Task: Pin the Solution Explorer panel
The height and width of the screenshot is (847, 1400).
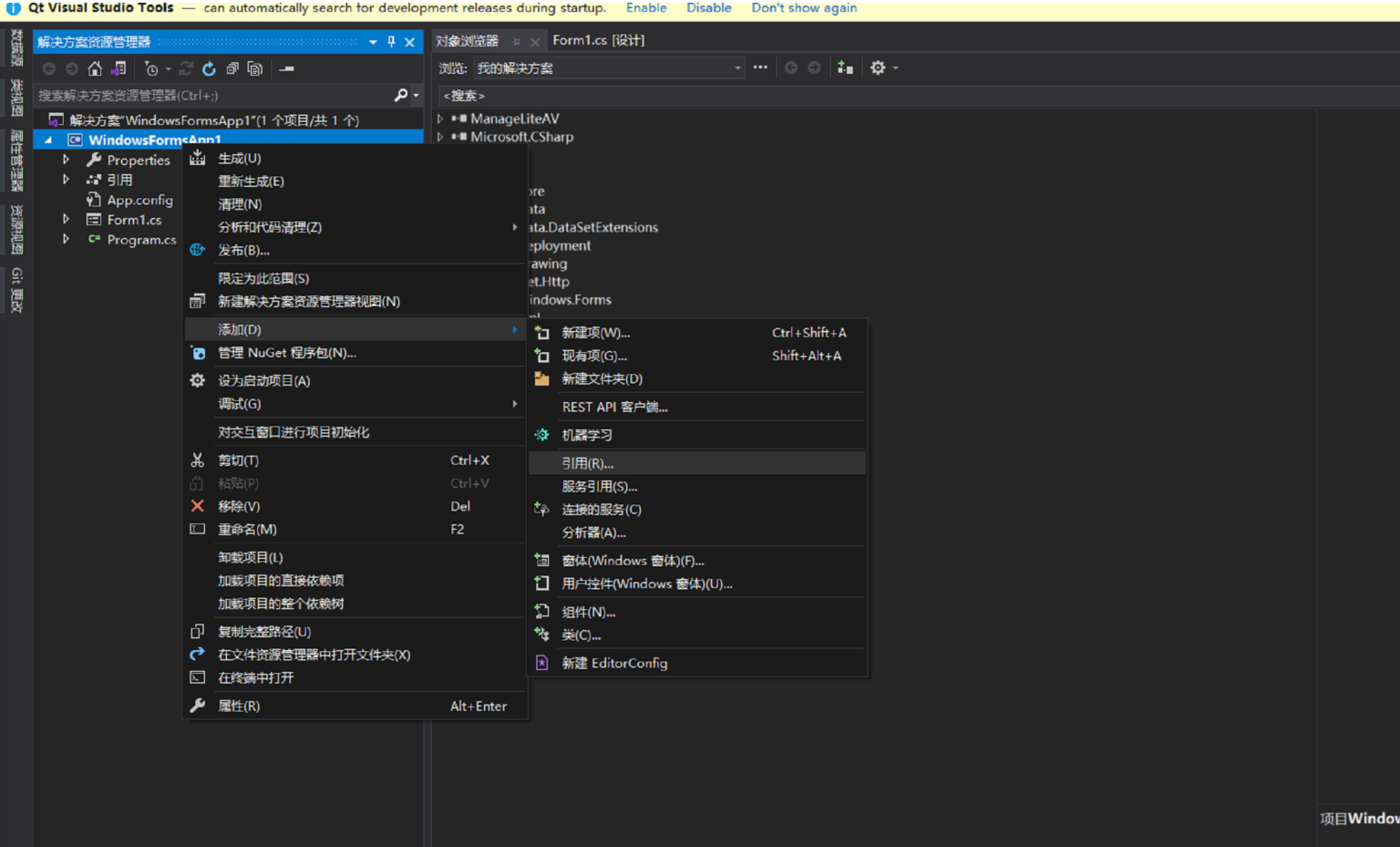Action: click(x=392, y=42)
